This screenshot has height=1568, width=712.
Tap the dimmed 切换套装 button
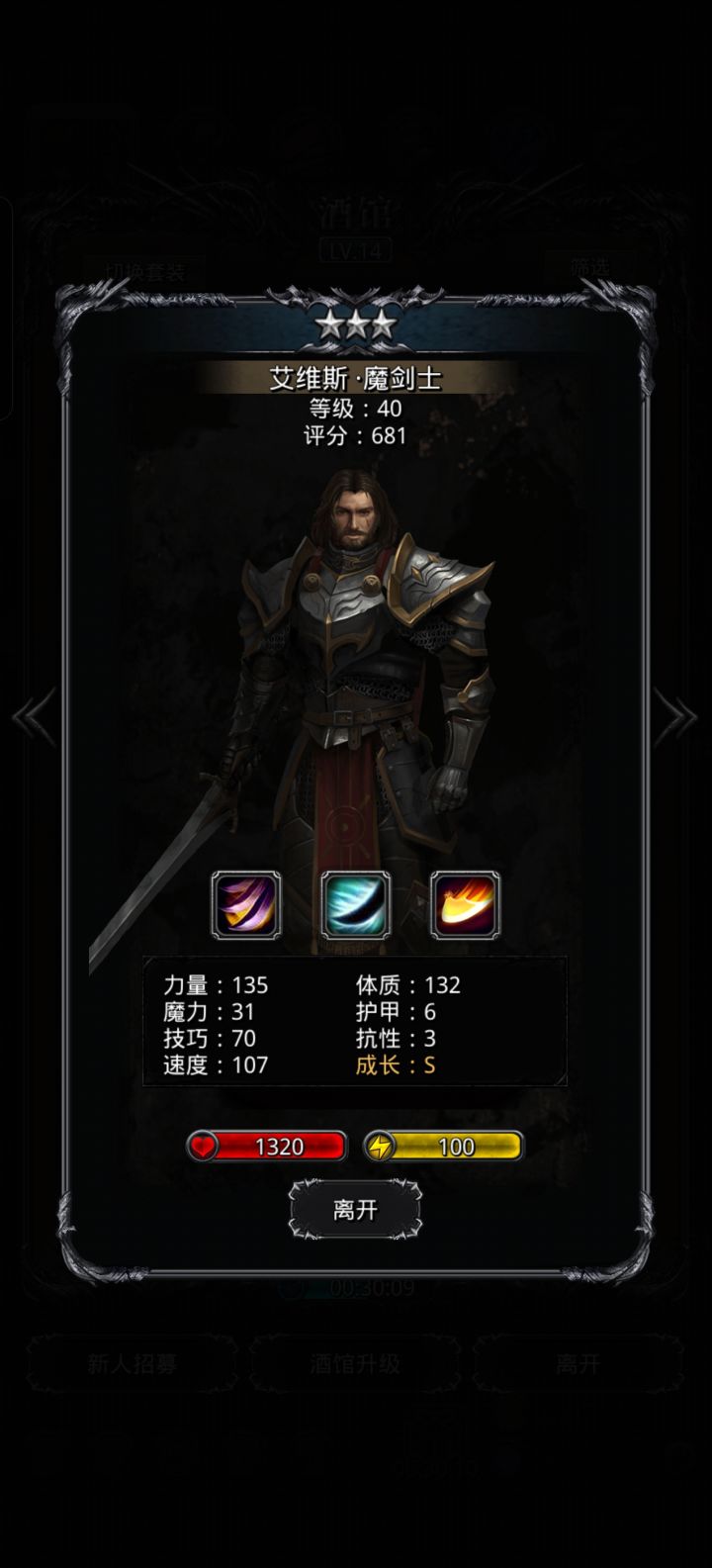(x=145, y=270)
